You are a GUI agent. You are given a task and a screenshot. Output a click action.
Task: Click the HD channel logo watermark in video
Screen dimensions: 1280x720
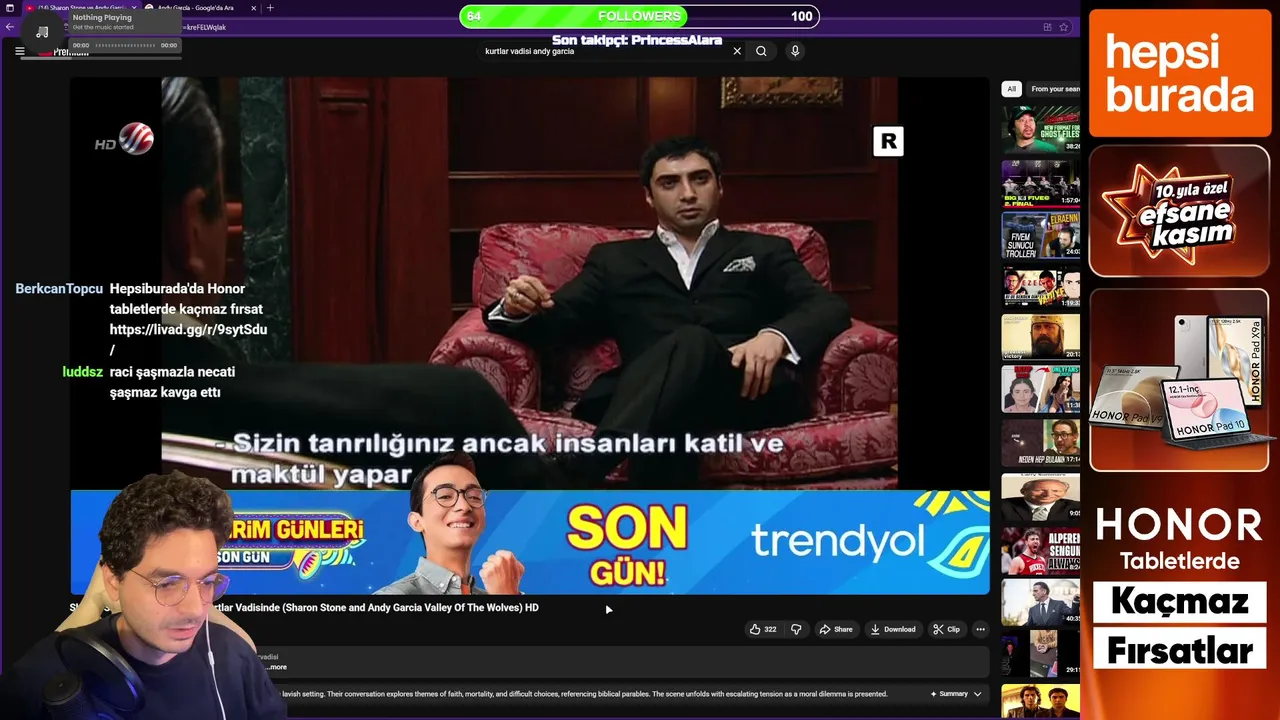pos(125,139)
